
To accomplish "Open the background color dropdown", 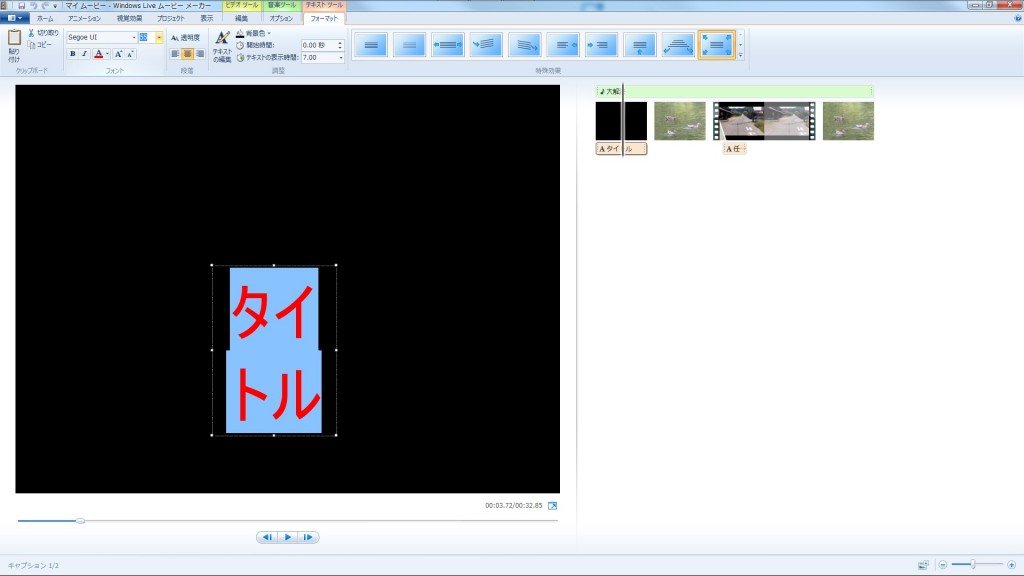I will [x=253, y=33].
